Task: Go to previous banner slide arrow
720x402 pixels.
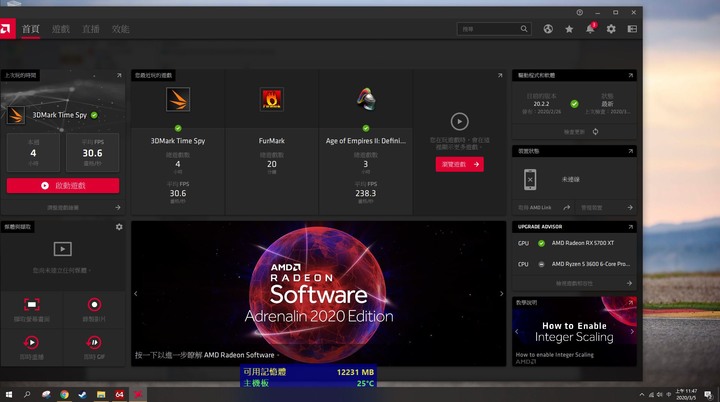Action: coord(135,294)
